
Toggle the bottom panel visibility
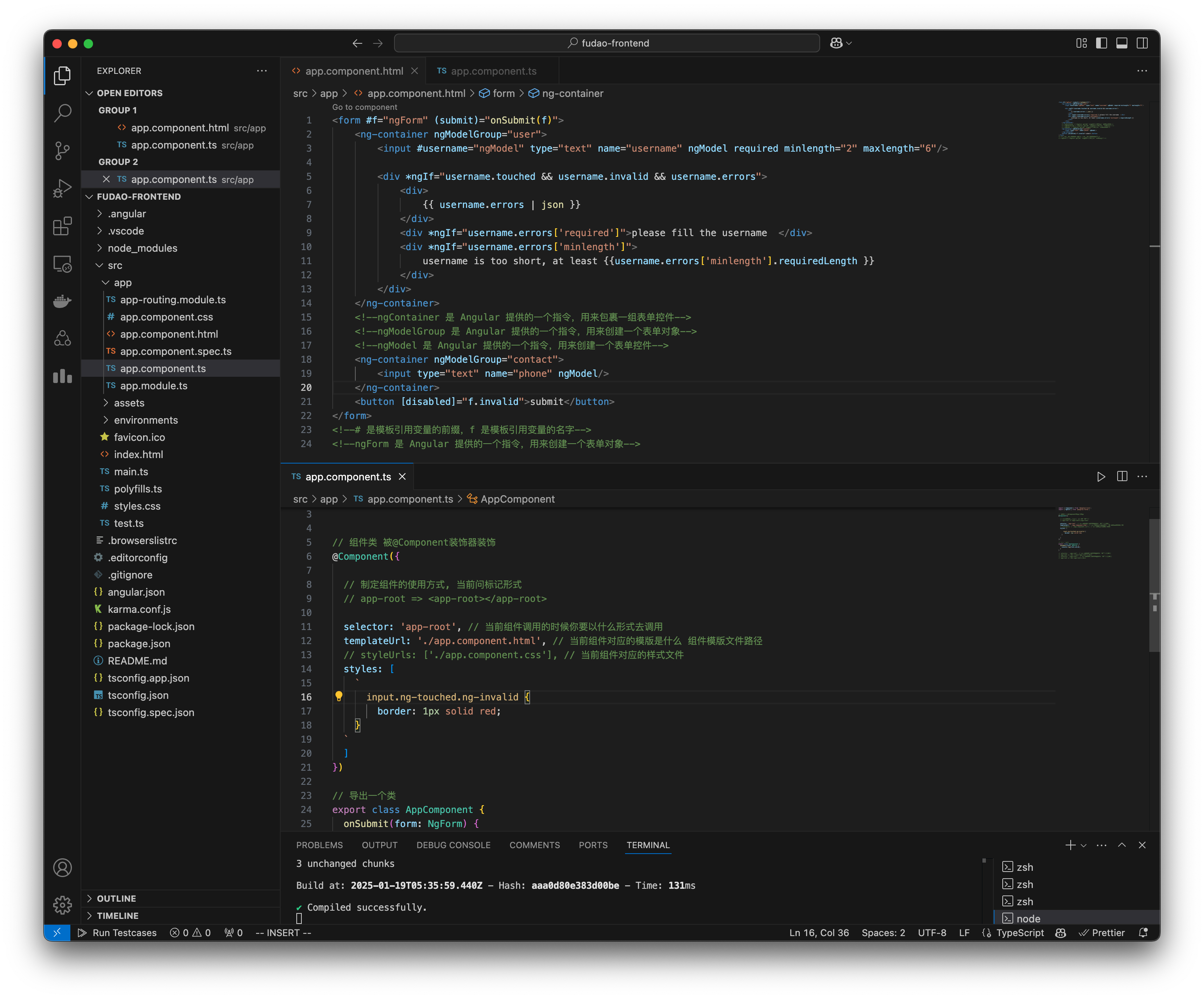point(1122,43)
